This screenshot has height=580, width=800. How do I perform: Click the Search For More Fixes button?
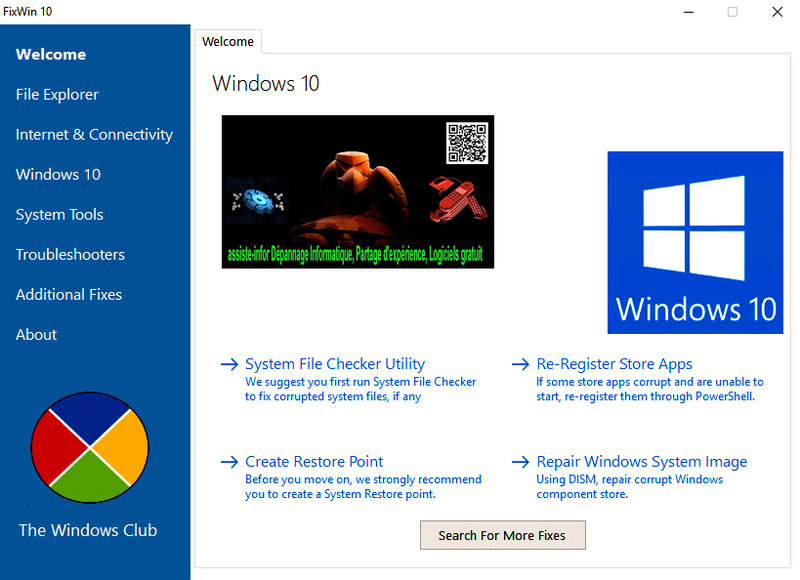(x=503, y=535)
